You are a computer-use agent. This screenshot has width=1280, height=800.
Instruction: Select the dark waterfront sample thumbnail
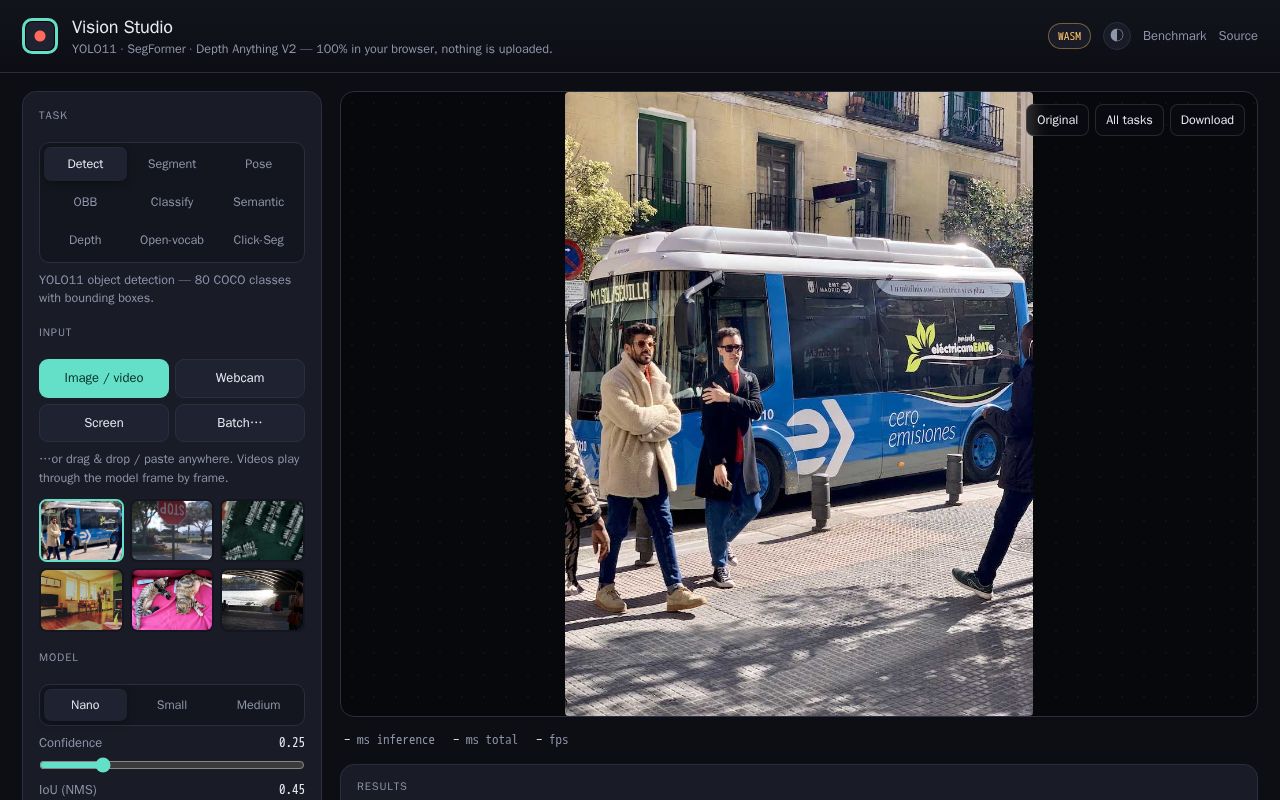pyautogui.click(x=262, y=600)
